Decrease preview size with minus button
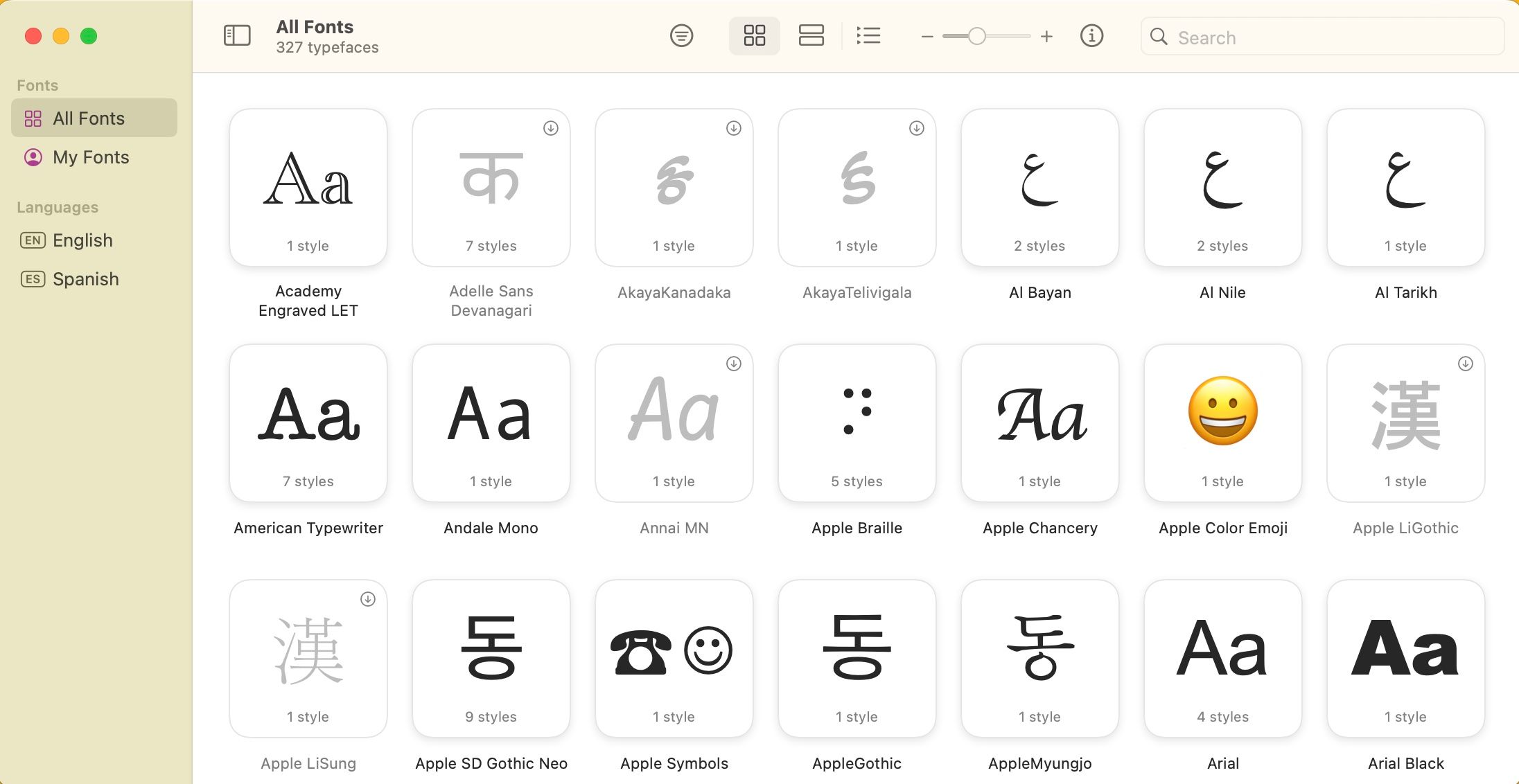The height and width of the screenshot is (784, 1519). coord(927,36)
